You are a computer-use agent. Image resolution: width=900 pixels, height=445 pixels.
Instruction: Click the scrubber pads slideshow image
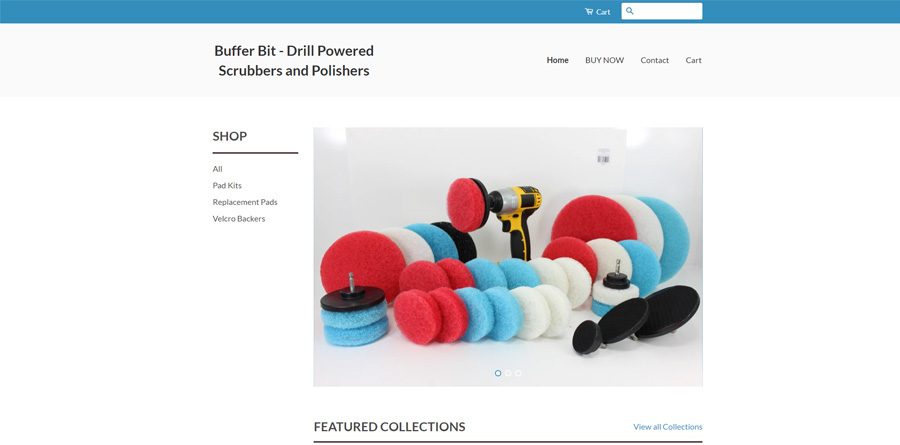tap(508, 257)
